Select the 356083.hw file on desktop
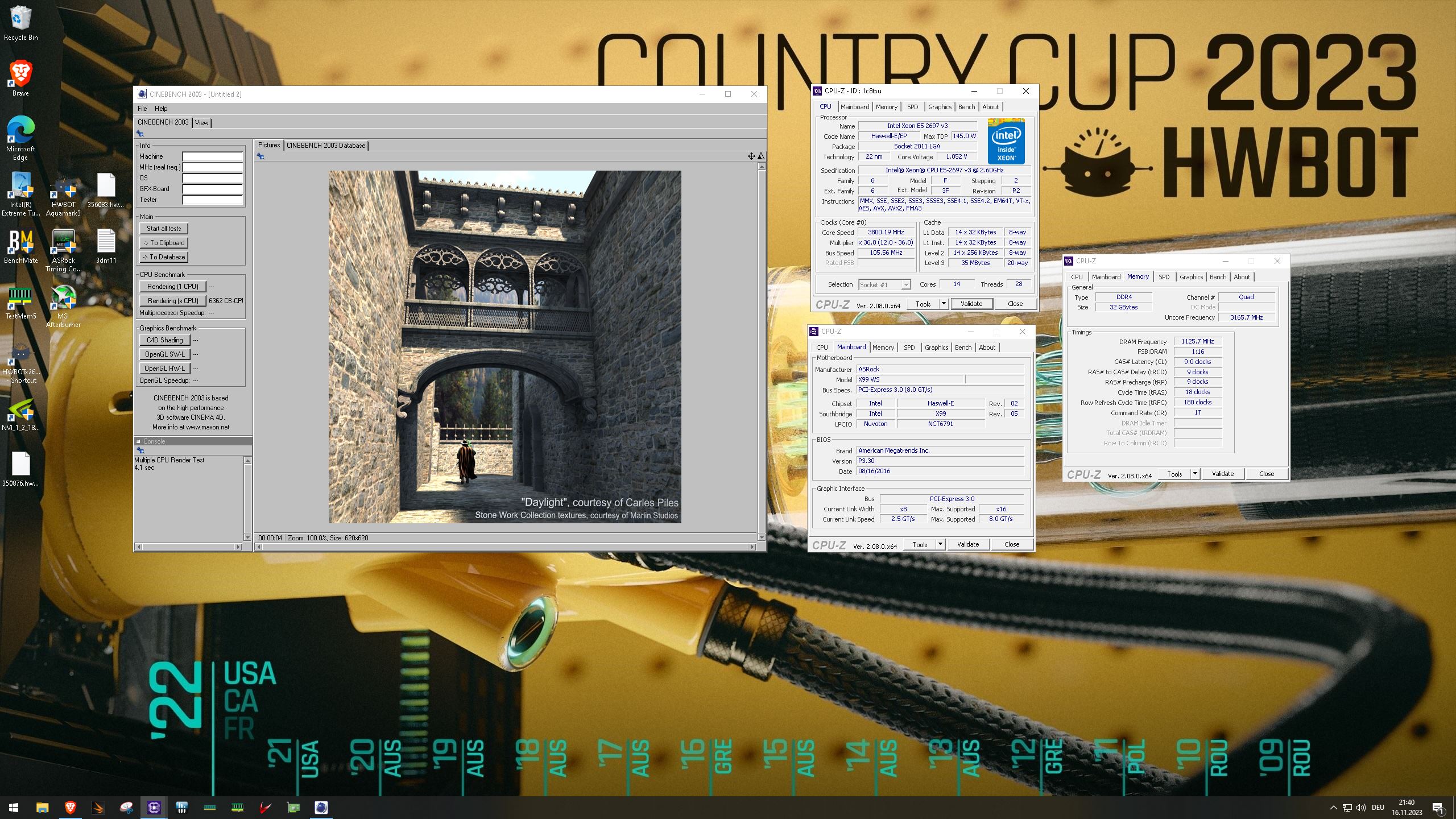1456x819 pixels. 106,191
